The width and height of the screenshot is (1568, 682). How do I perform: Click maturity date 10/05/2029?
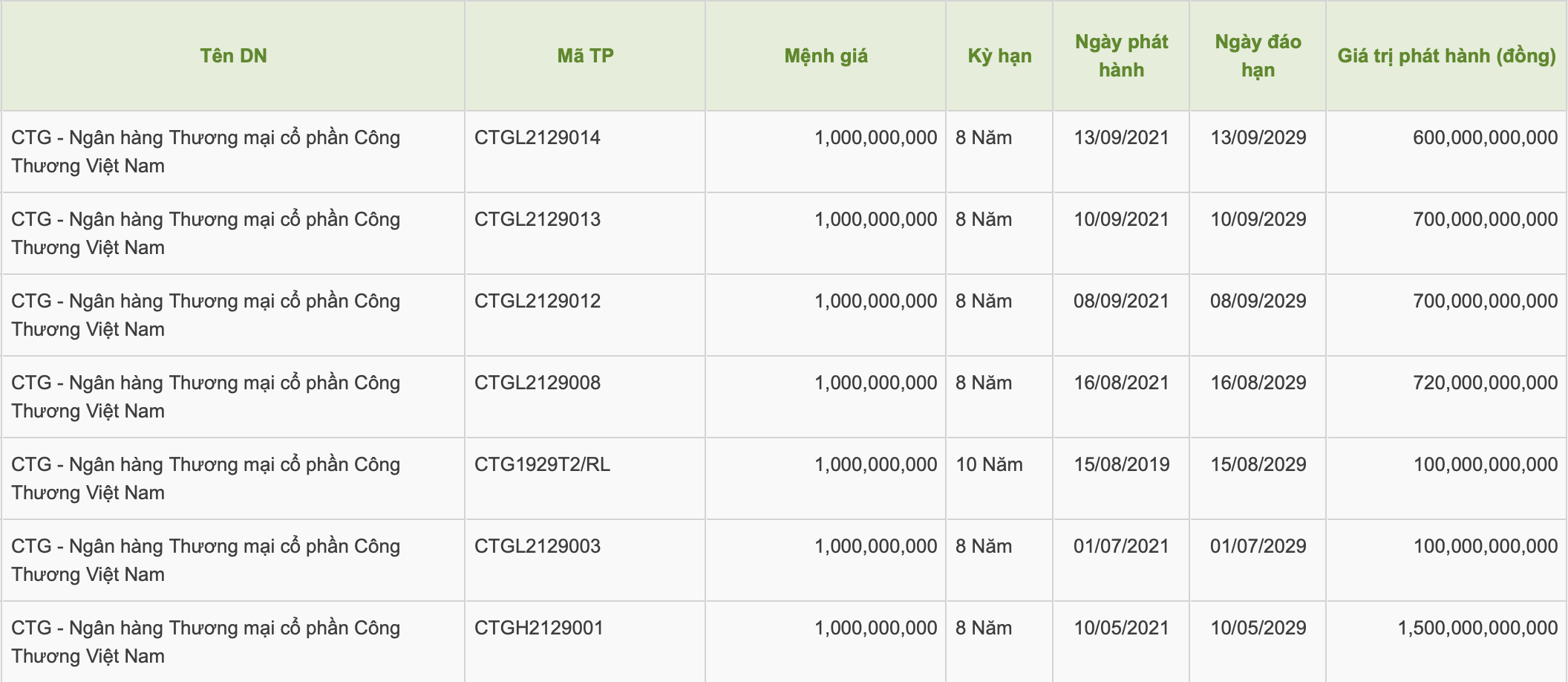(x=1258, y=628)
